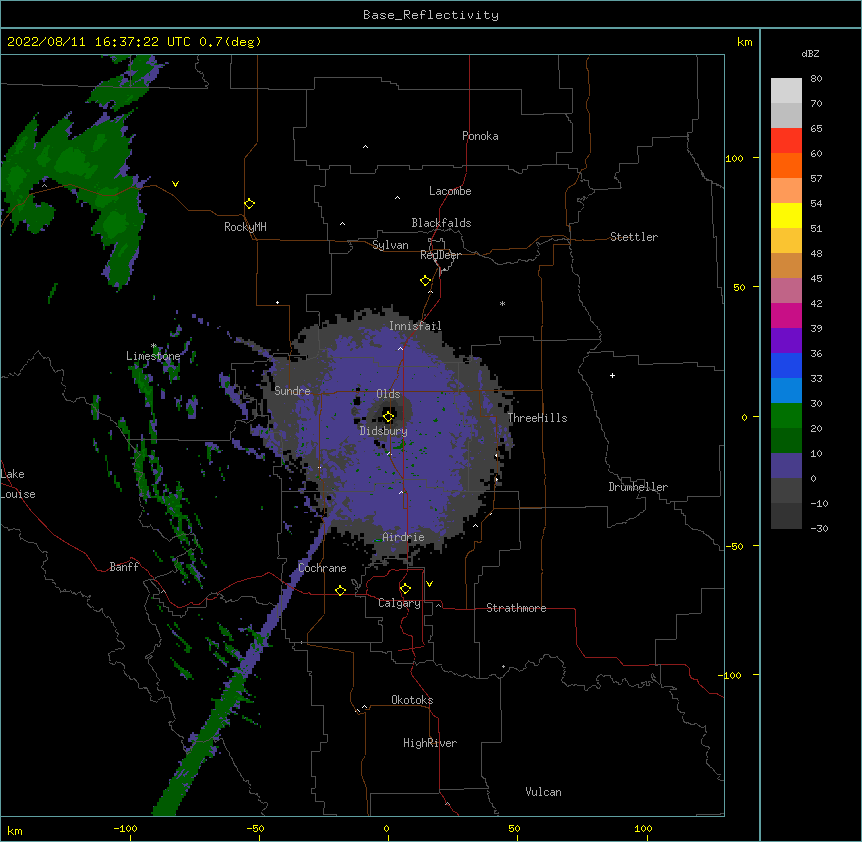Select the royal blue swatch in the legend
This screenshot has height=842, width=862.
[x=786, y=365]
